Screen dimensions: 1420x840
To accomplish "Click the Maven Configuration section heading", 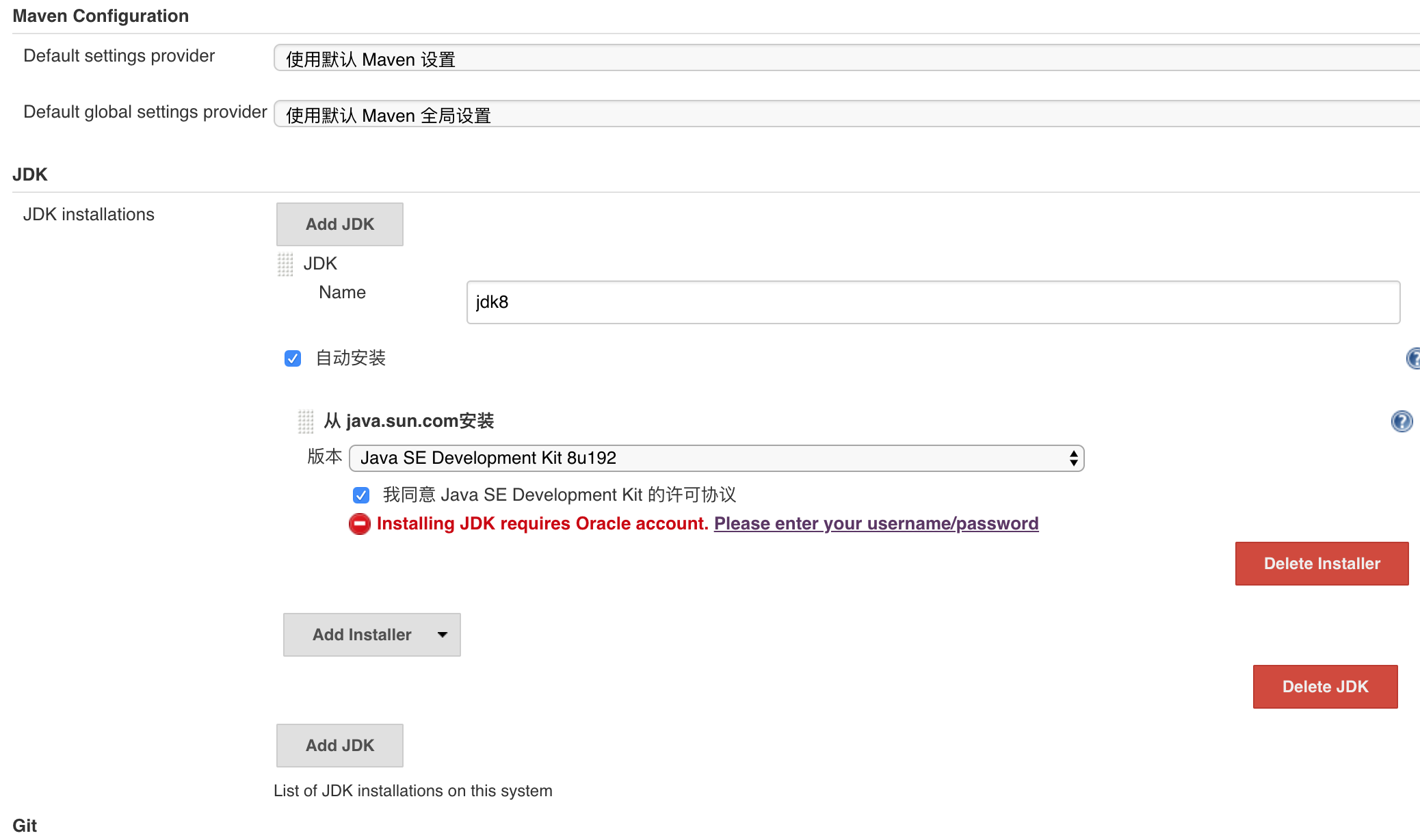I will coord(100,15).
